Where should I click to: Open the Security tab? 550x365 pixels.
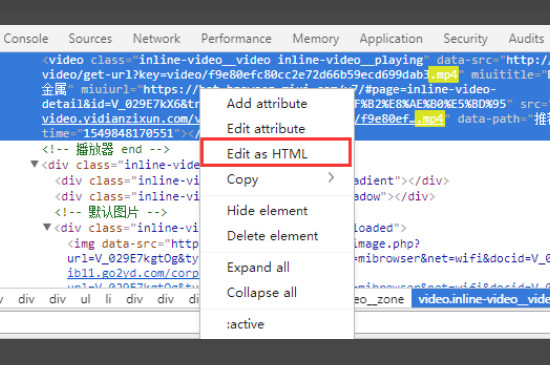tap(465, 39)
